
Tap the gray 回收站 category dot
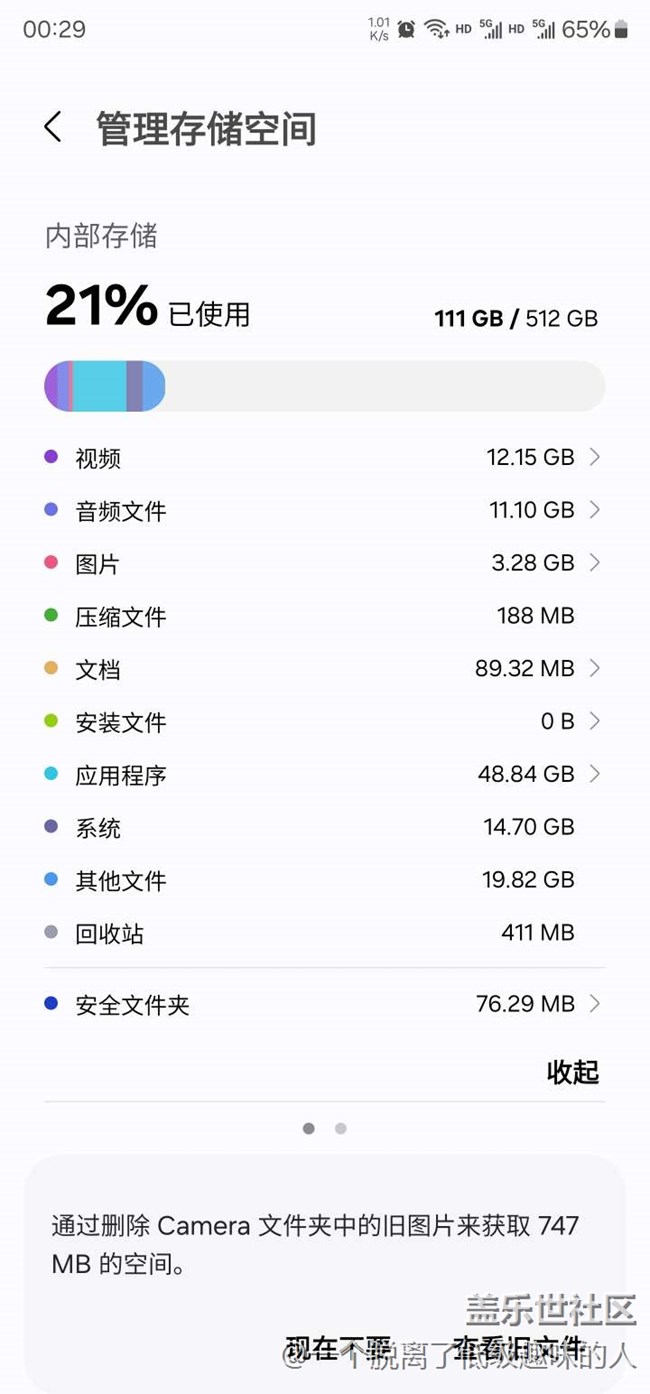pos(51,933)
